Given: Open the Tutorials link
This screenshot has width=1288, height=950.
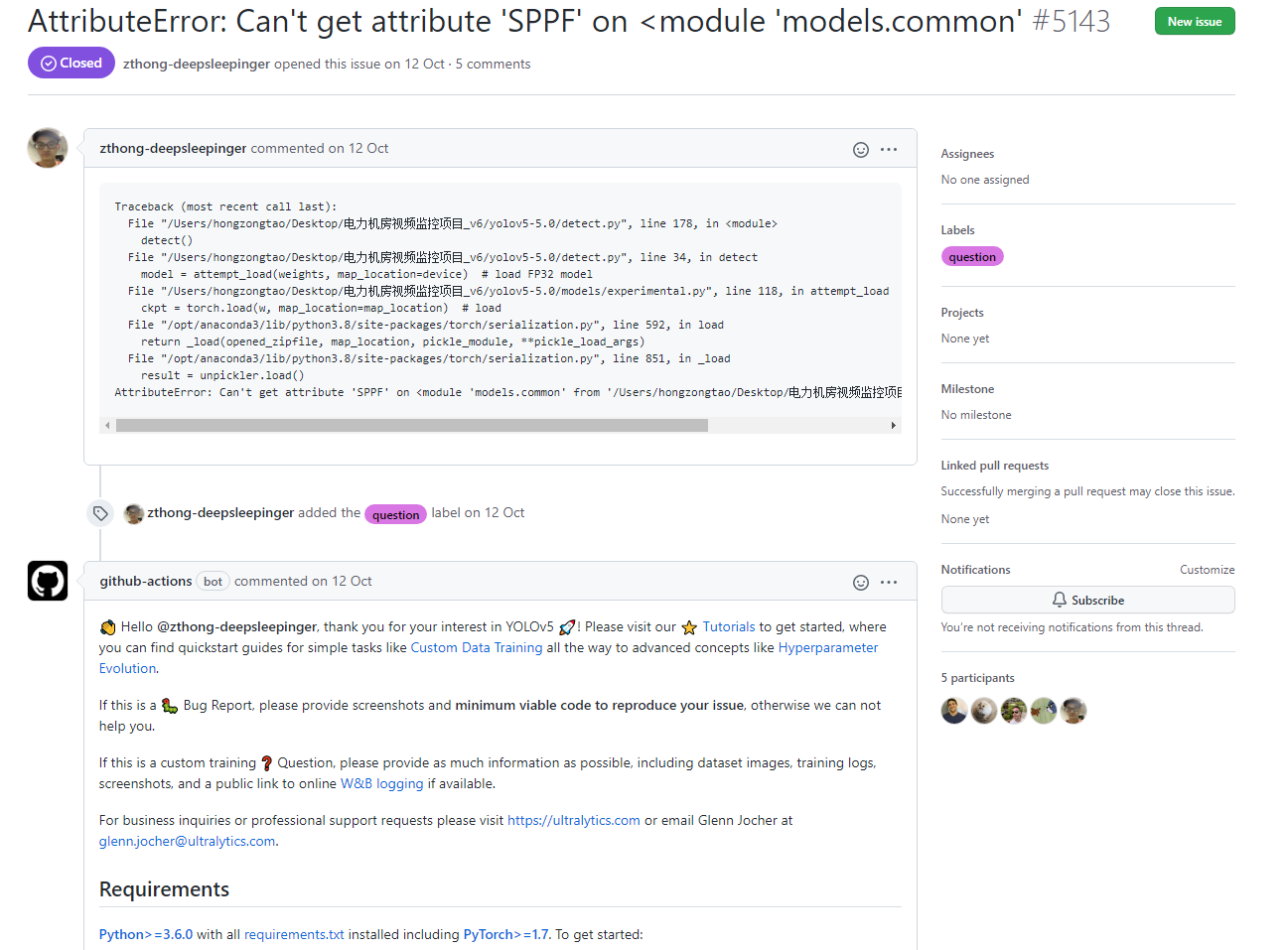Looking at the screenshot, I should 729,626.
